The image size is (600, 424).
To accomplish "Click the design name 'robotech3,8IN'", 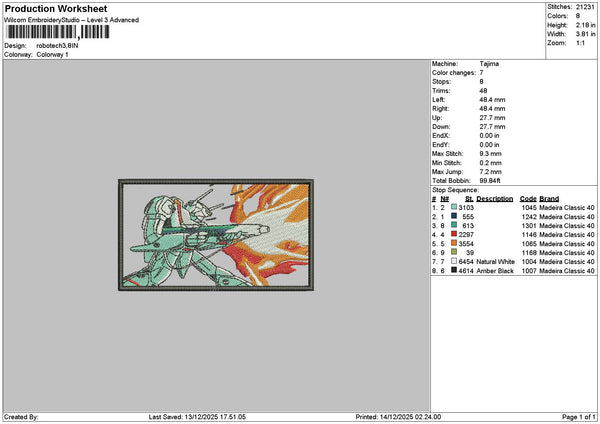I will pos(57,46).
